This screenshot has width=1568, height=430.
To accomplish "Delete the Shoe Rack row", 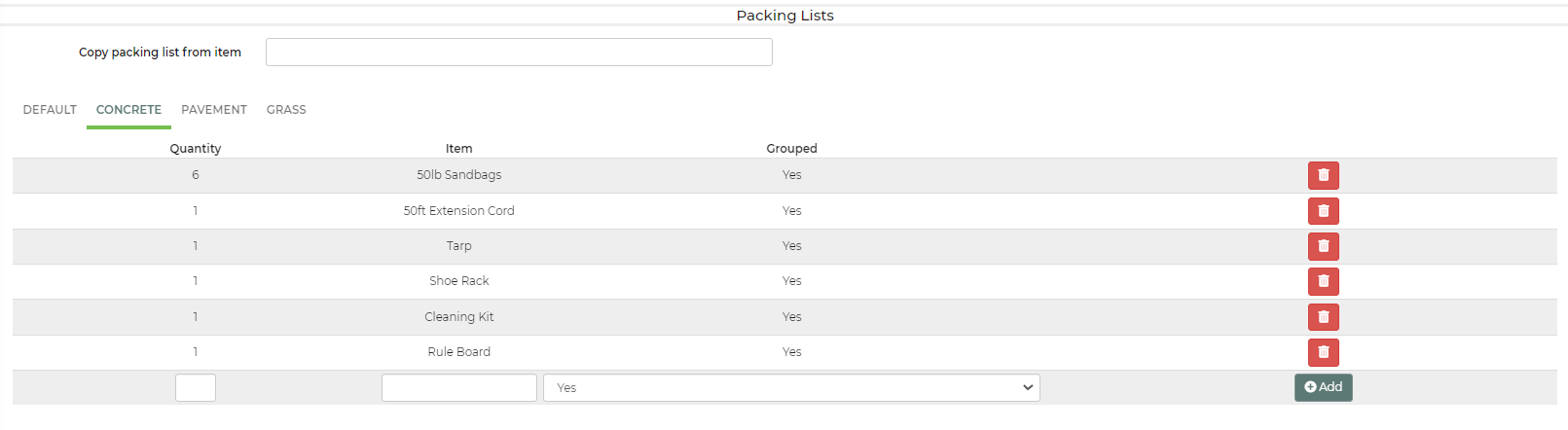I will (1323, 281).
